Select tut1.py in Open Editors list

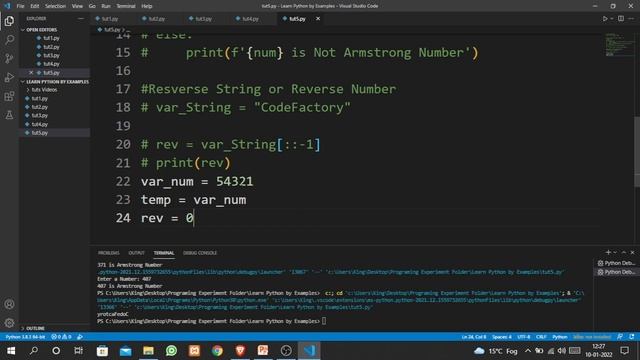point(51,38)
